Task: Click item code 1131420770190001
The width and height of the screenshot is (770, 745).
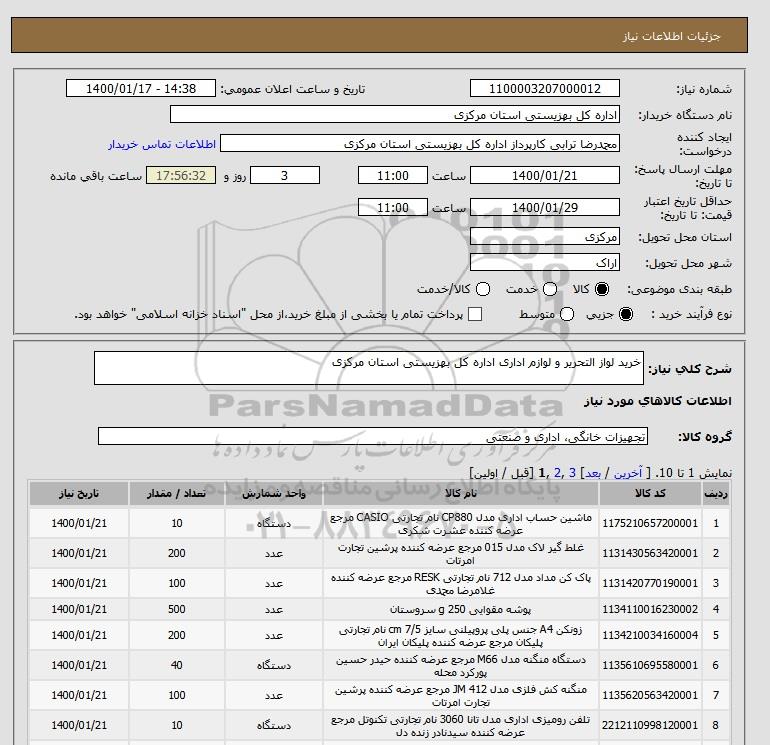Action: coord(650,583)
